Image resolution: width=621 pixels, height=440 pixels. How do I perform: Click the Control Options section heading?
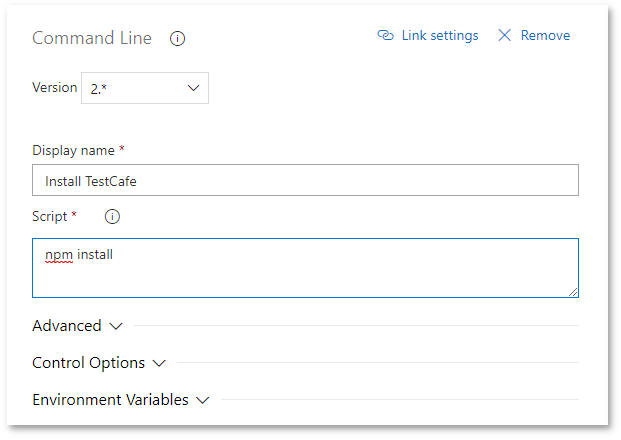click(89, 363)
